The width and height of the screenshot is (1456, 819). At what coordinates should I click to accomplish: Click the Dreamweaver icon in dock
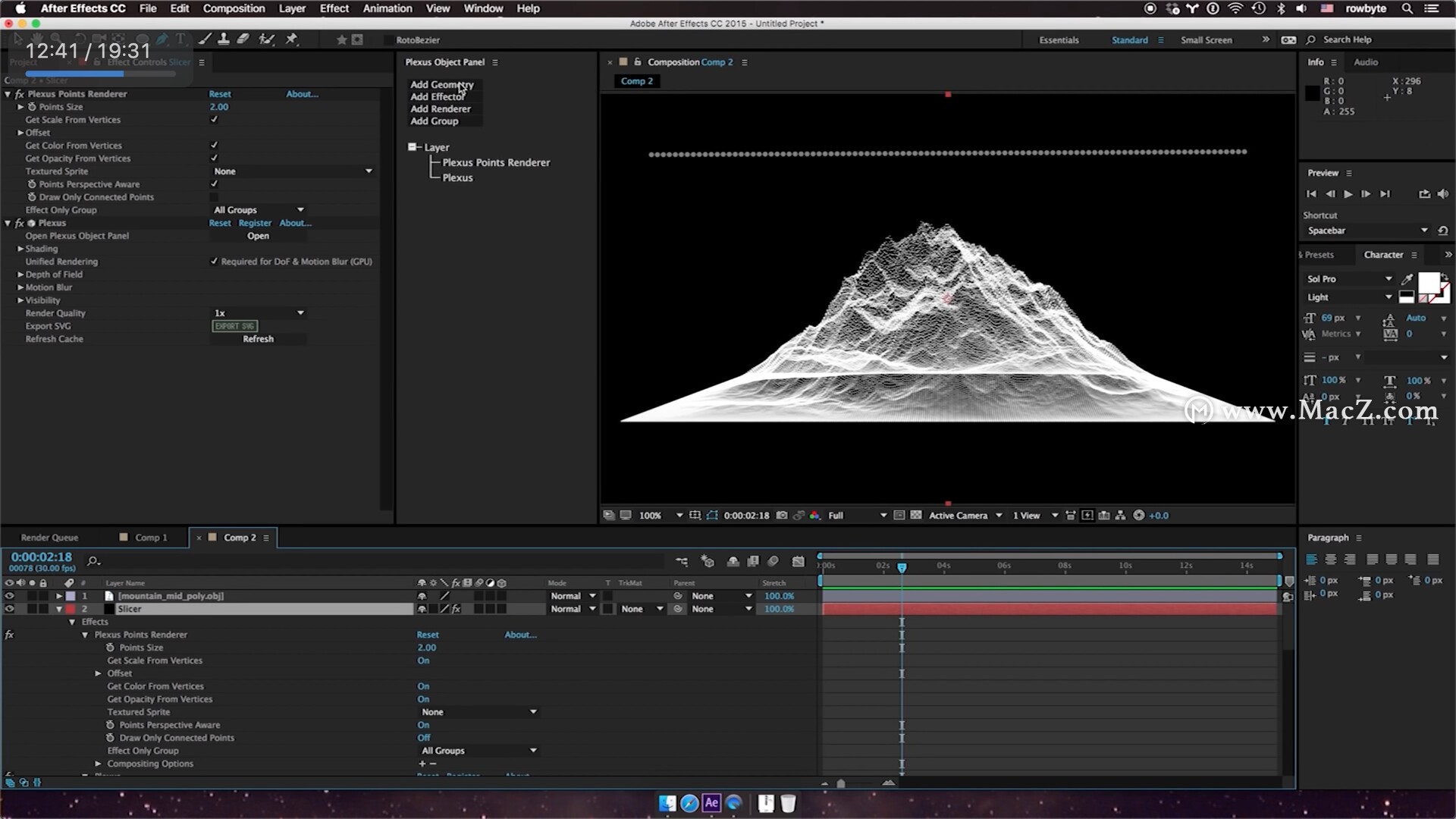click(734, 803)
